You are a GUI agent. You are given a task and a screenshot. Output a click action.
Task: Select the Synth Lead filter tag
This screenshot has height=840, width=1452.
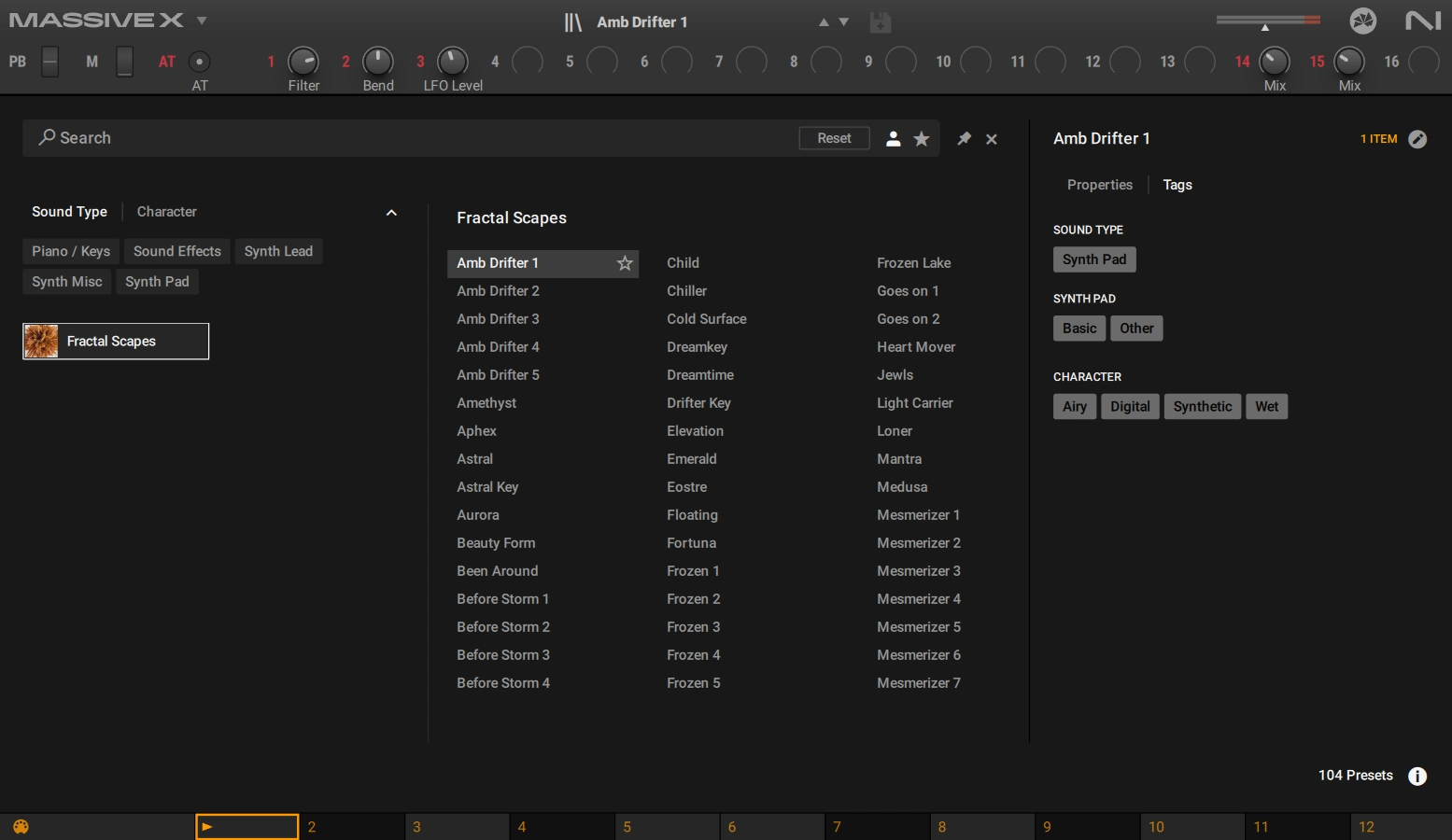coord(278,251)
